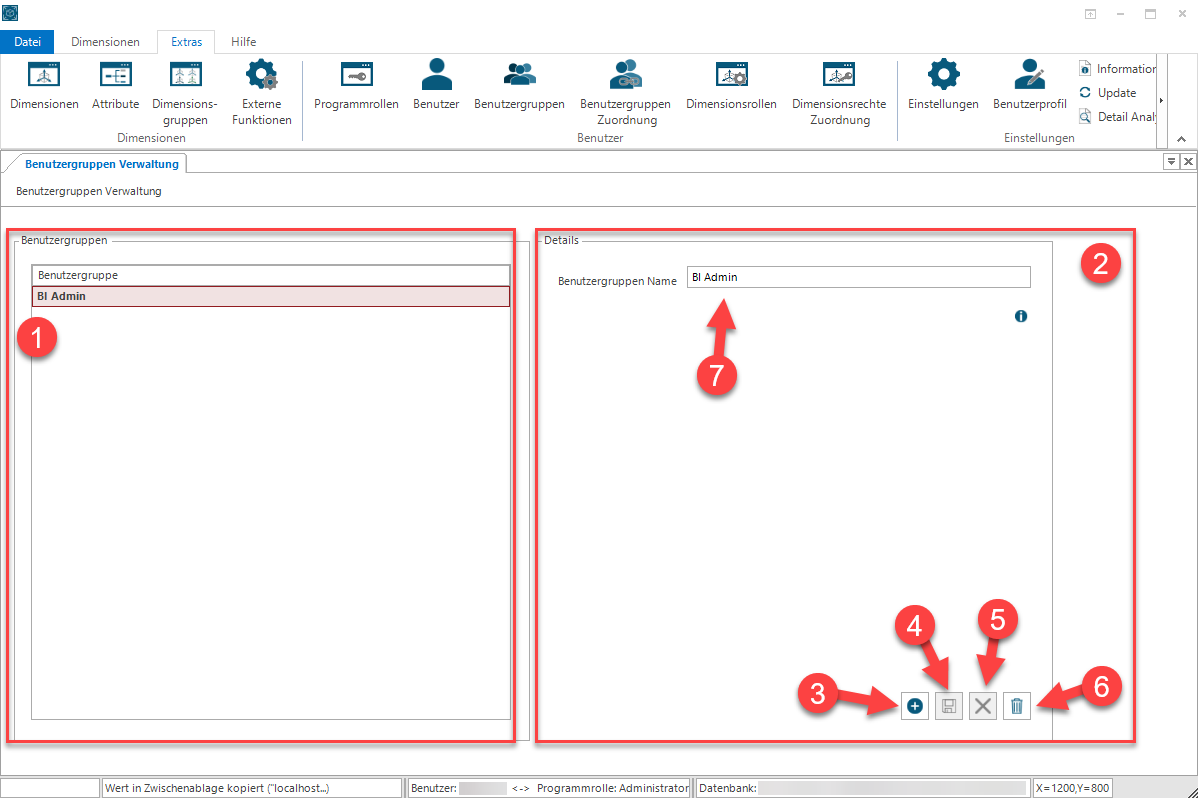Click the blue info icon in Details
The image size is (1198, 798).
click(x=1021, y=316)
